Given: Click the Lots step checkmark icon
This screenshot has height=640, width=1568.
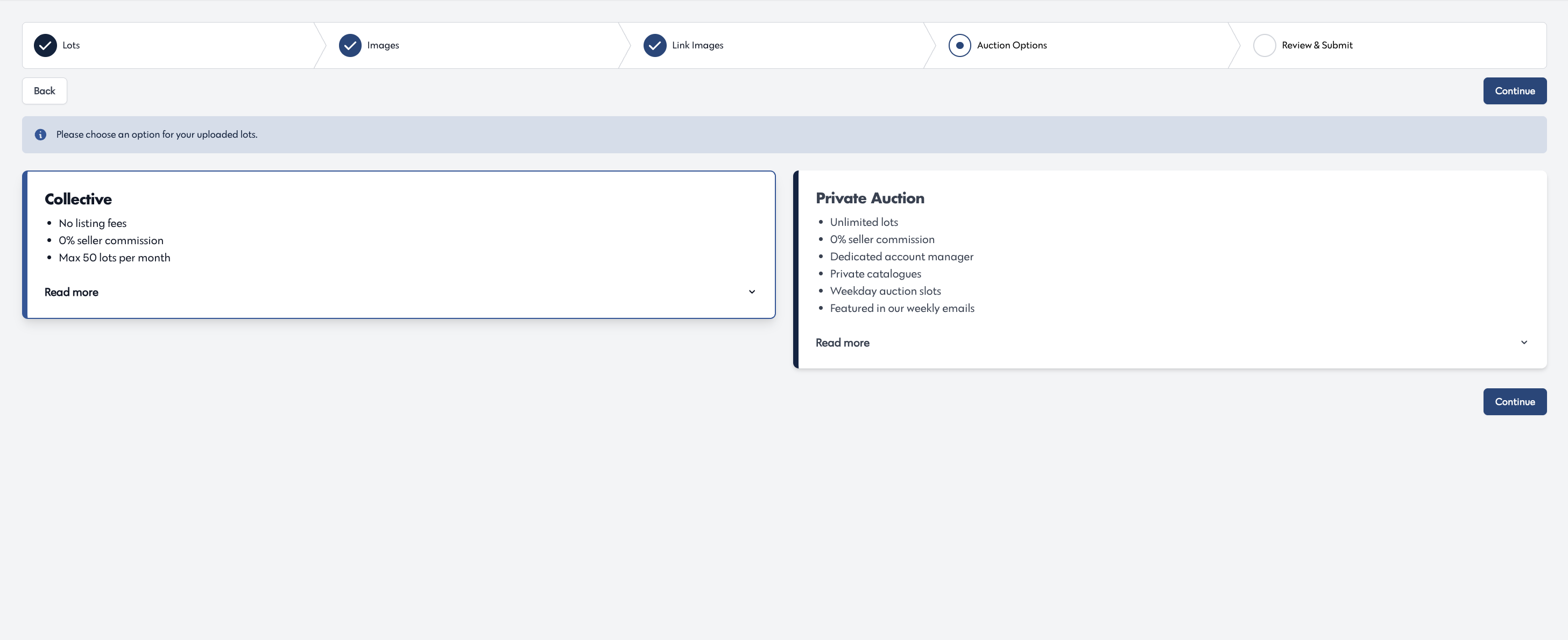Looking at the screenshot, I should tap(45, 46).
